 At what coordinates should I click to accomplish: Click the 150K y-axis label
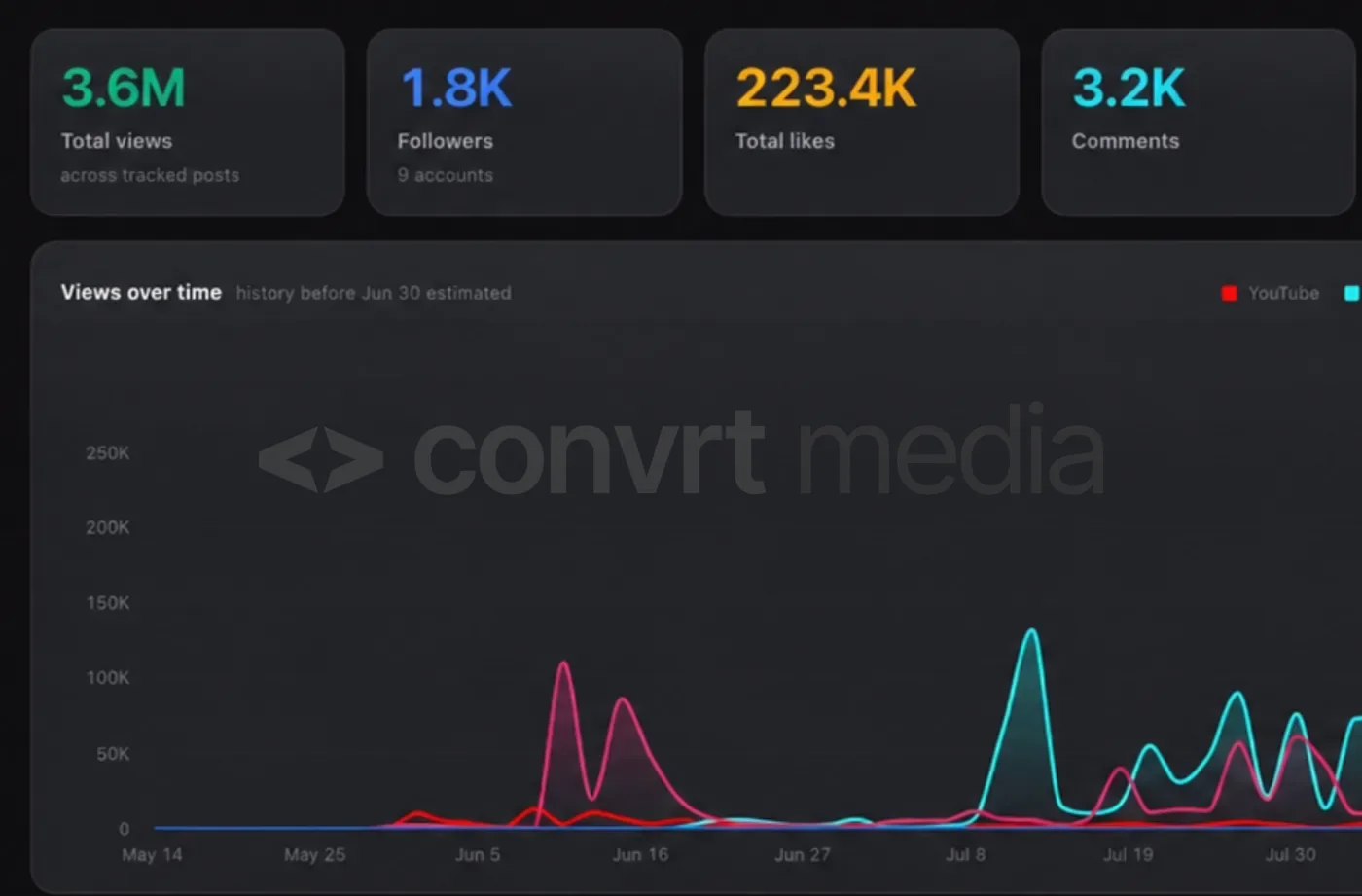tap(108, 603)
